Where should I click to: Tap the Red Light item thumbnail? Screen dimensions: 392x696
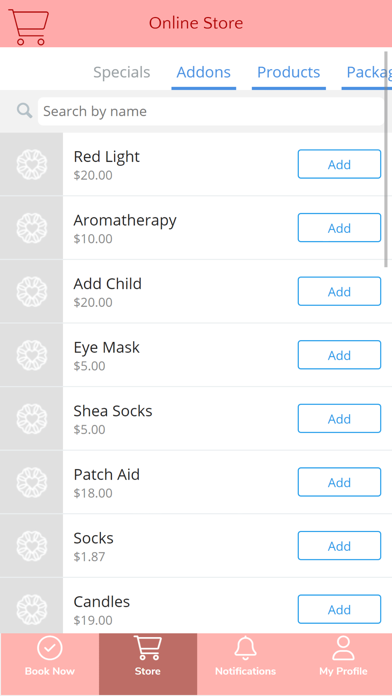32,164
